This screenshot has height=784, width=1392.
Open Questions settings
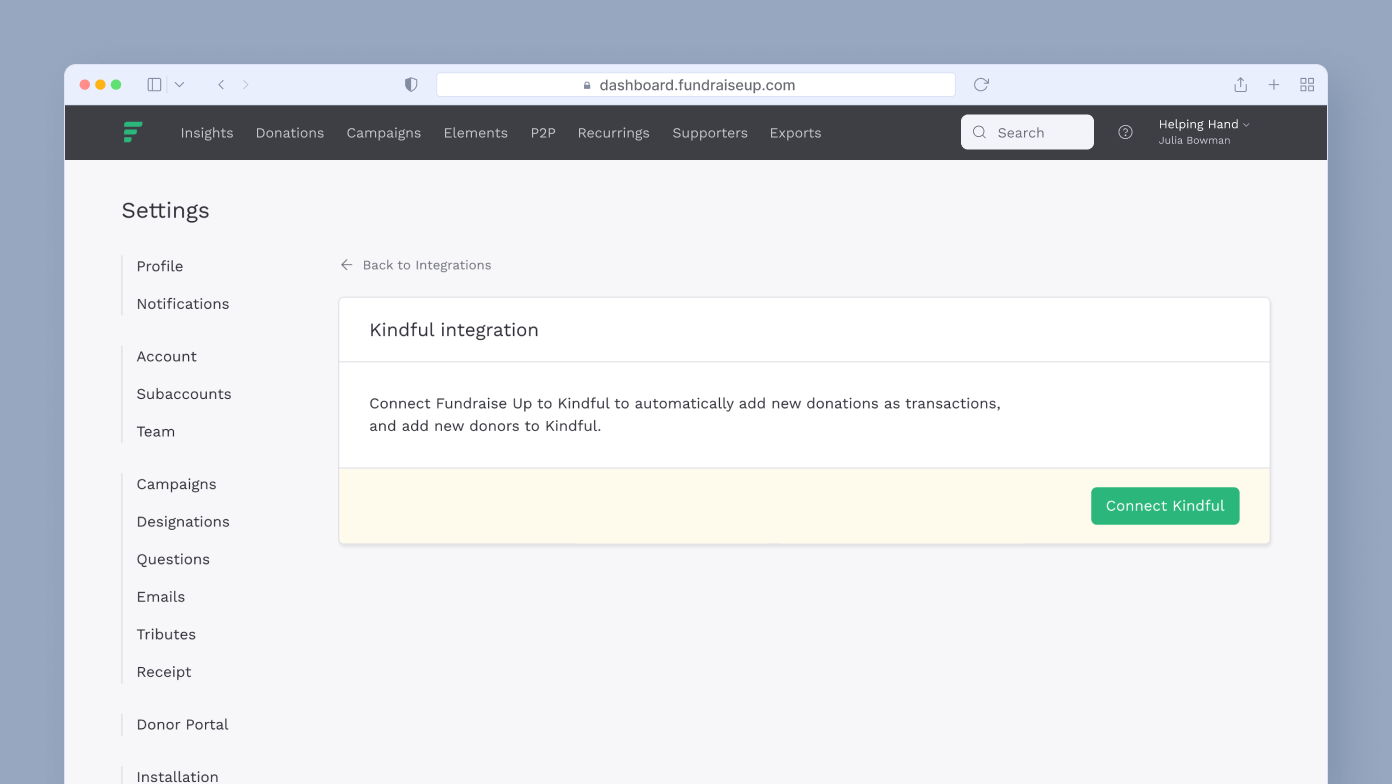pyautogui.click(x=173, y=559)
